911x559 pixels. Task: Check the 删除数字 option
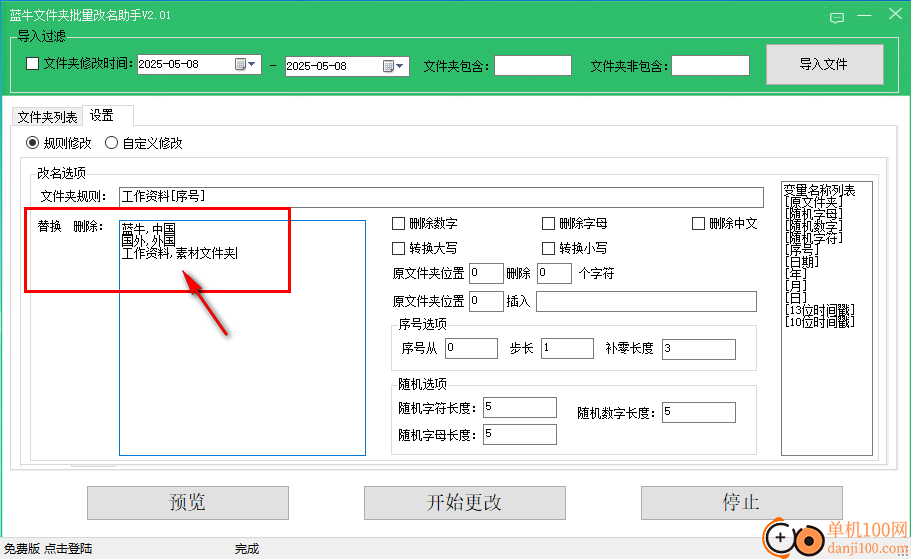pyautogui.click(x=399, y=223)
